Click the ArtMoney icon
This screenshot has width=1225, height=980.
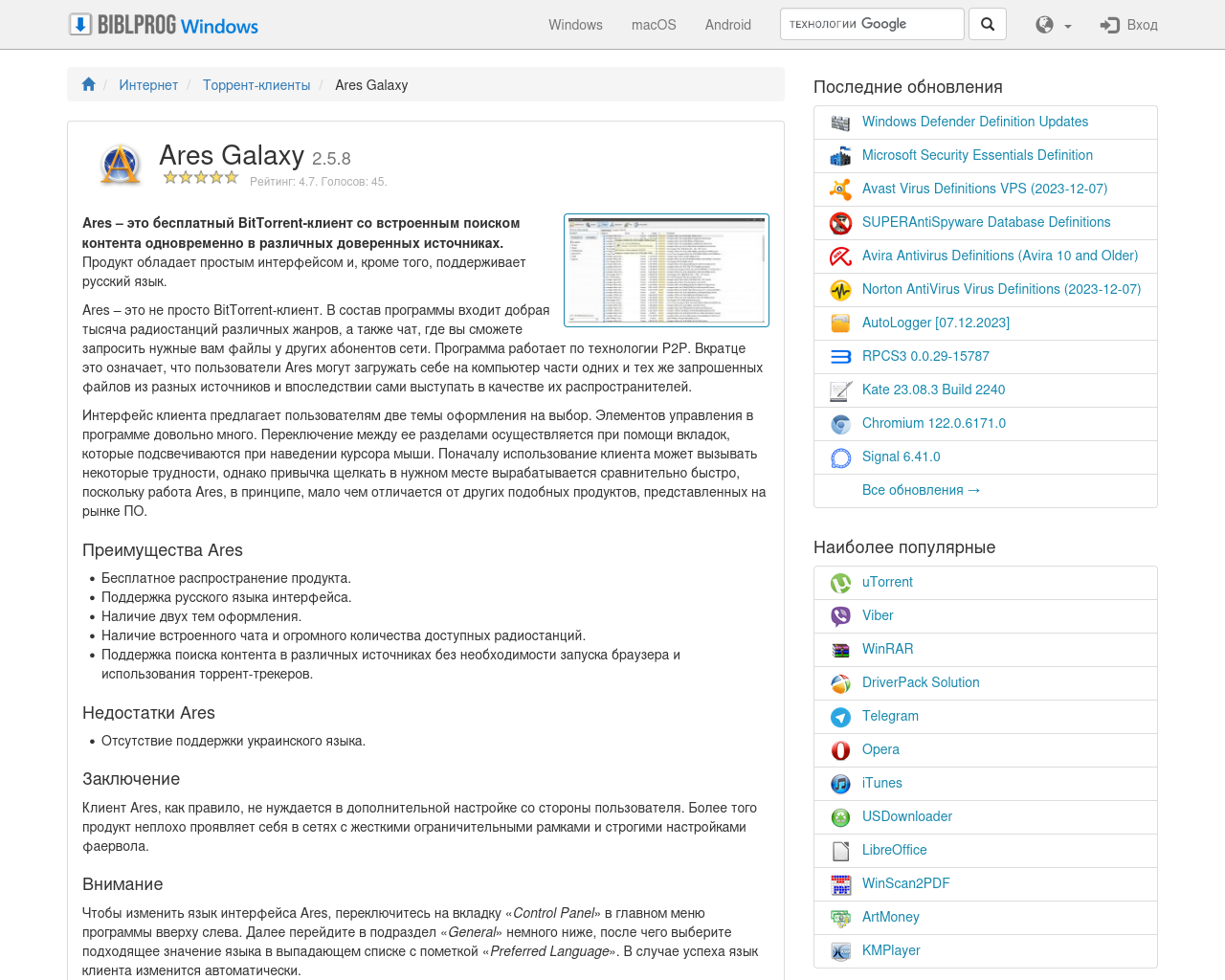(840, 918)
